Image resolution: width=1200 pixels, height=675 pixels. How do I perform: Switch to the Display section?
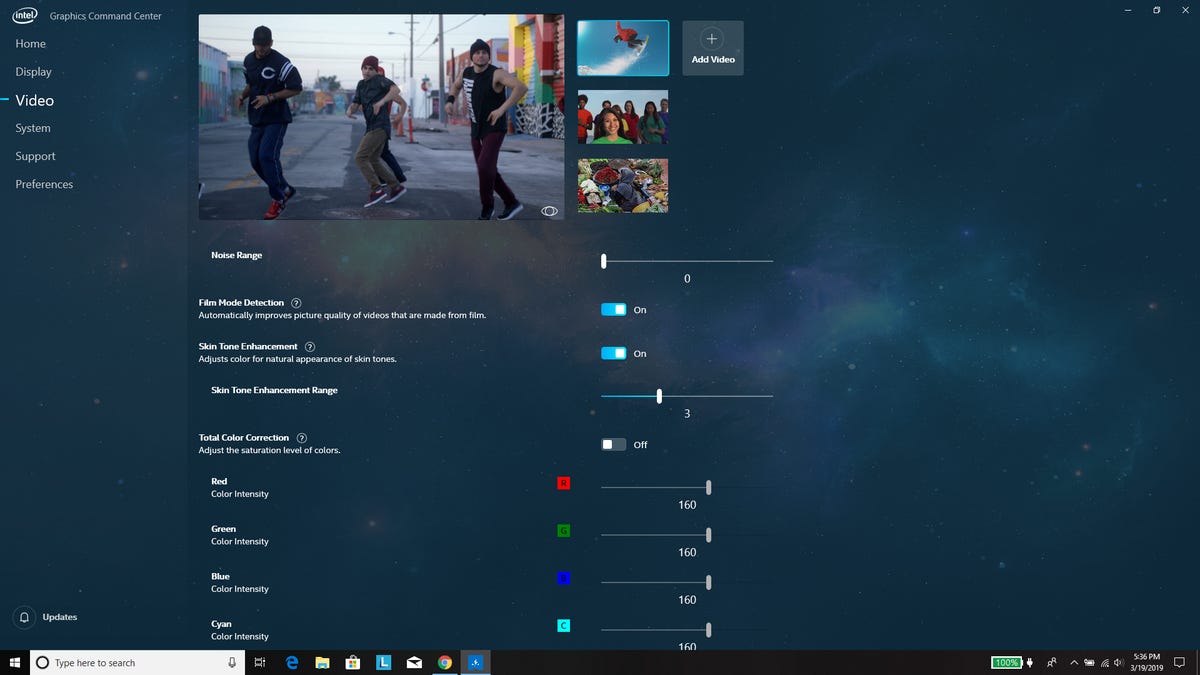pos(33,71)
